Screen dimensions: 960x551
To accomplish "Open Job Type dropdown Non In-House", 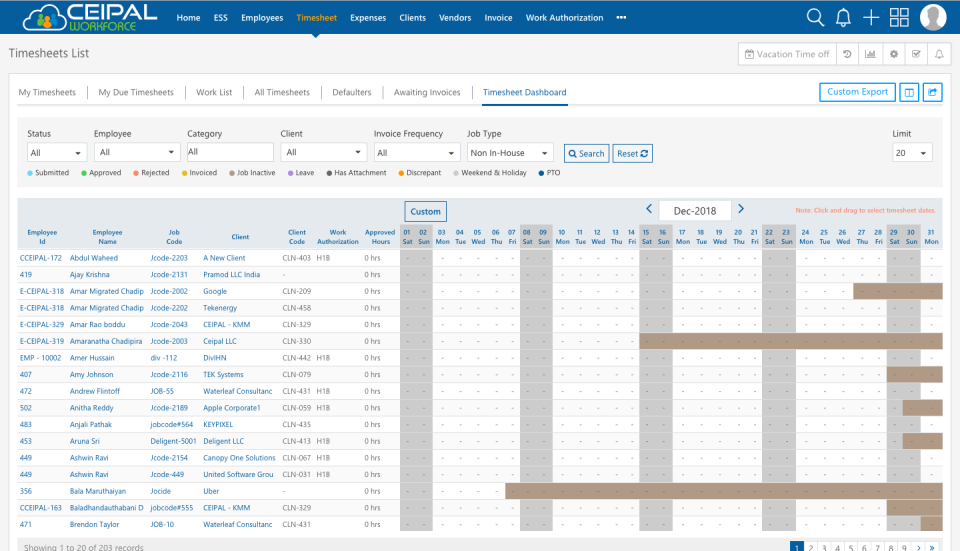I will 510,152.
